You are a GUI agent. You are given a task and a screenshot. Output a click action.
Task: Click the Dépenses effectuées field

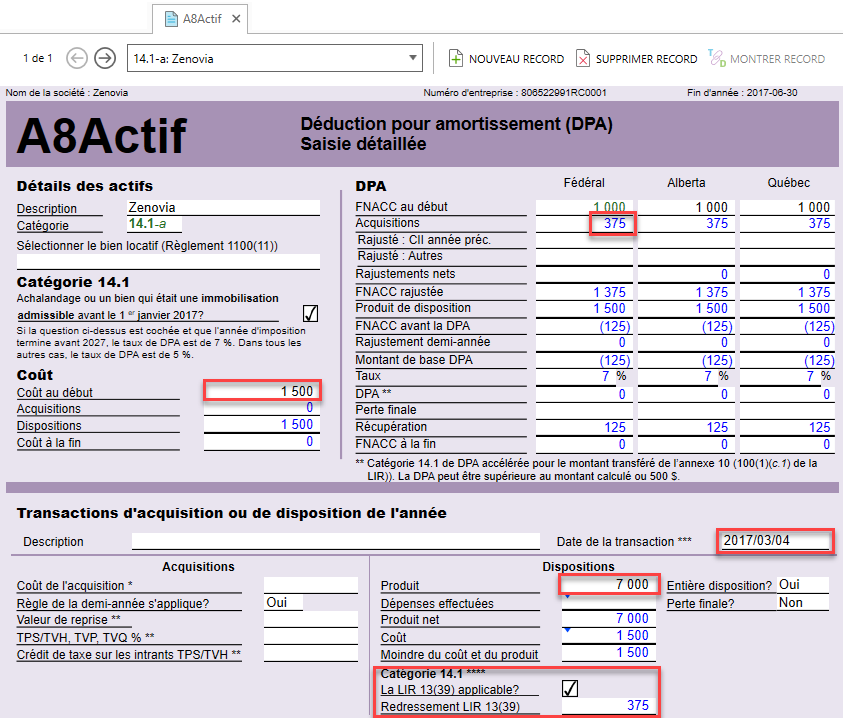[609, 602]
